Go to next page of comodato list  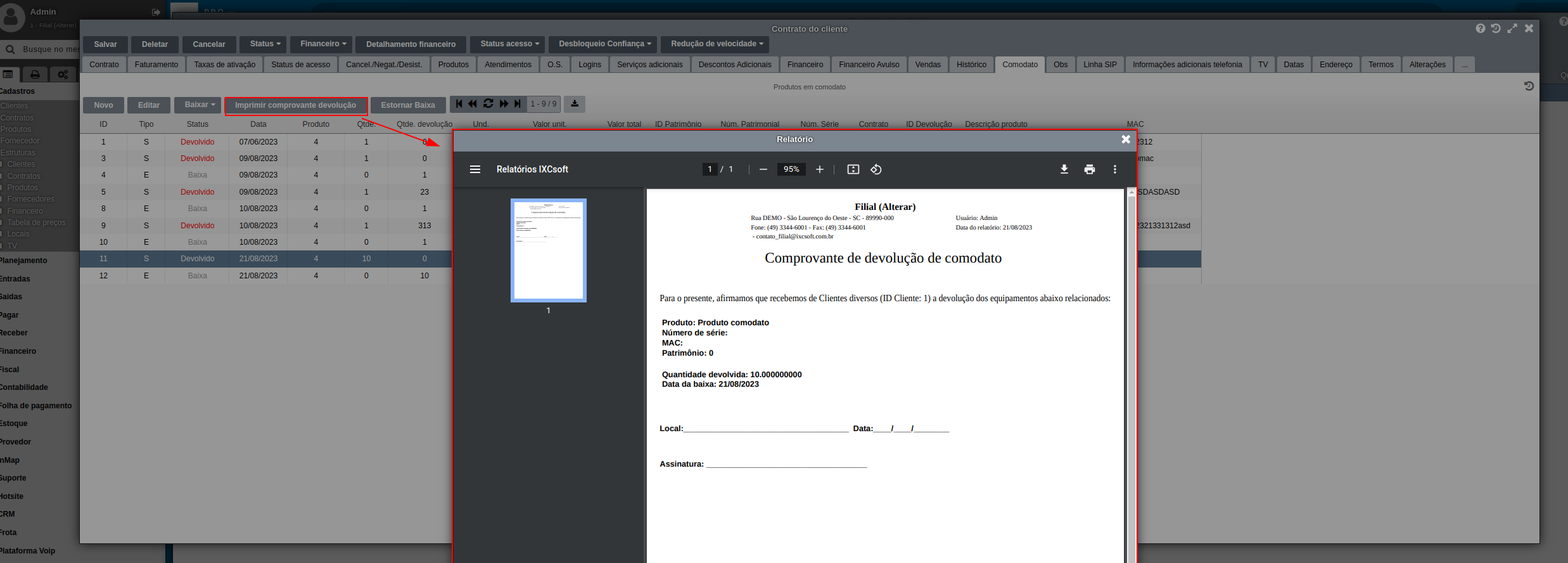point(504,104)
